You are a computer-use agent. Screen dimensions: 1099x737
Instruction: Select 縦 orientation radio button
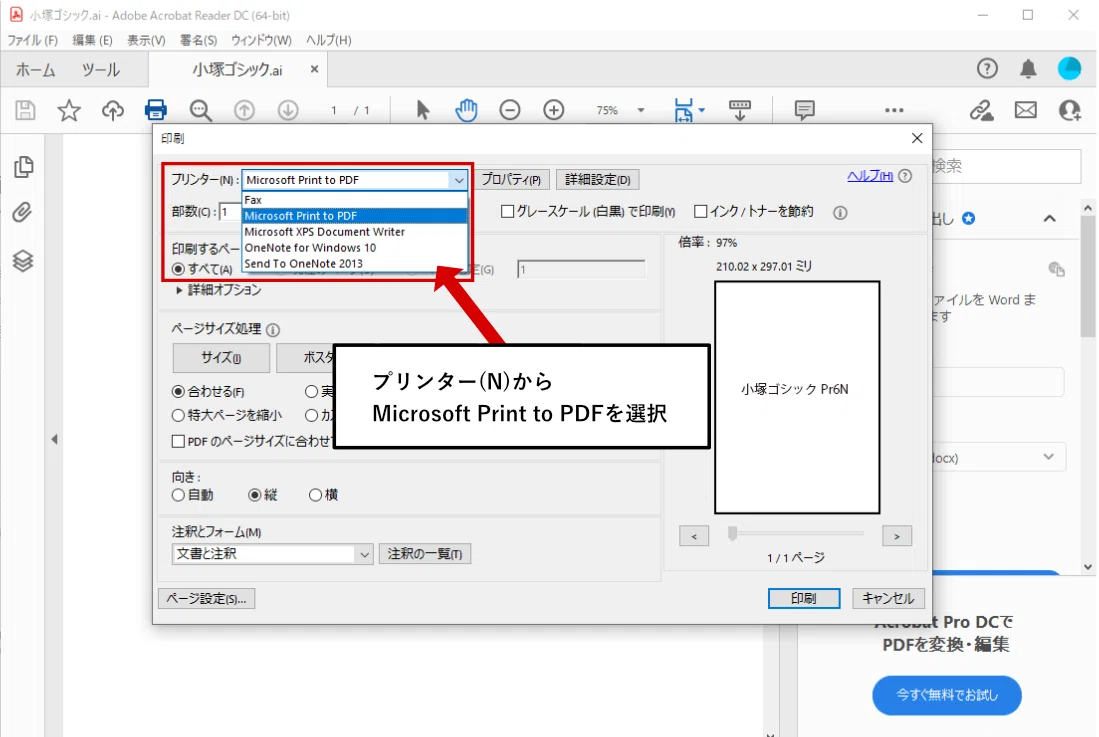(x=254, y=495)
